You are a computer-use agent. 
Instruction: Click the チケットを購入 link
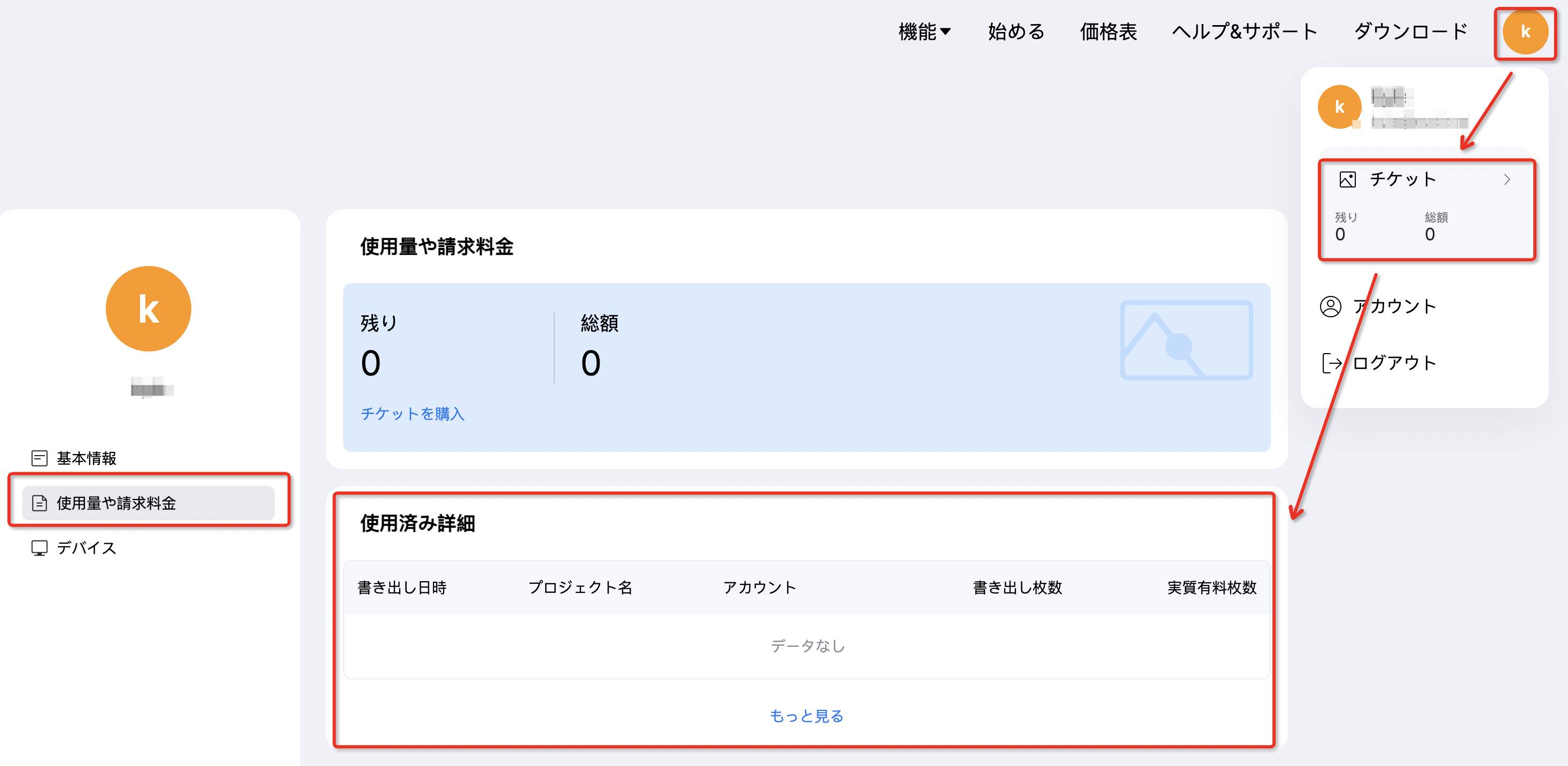pyautogui.click(x=412, y=414)
